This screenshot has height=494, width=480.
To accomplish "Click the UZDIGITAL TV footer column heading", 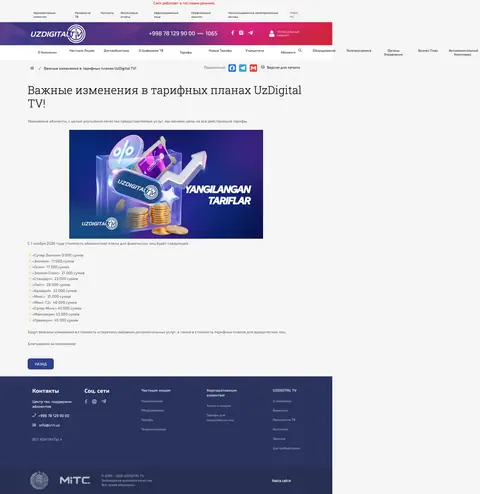I will point(284,390).
